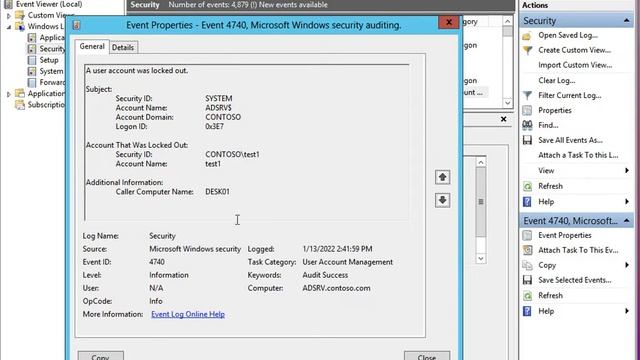Click the Create Custom View funnel icon
640x360 pixels.
(x=527, y=50)
